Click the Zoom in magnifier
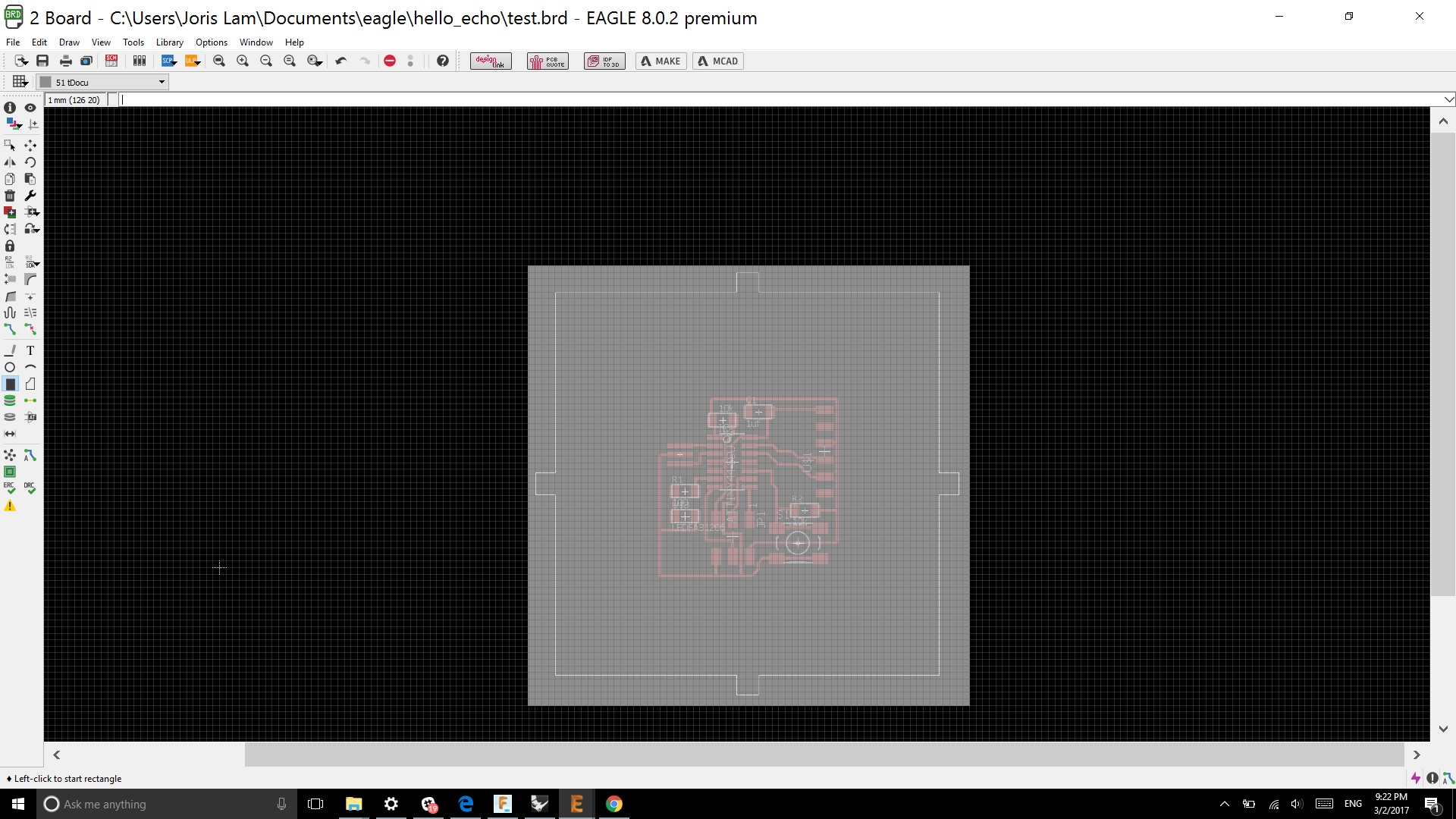The height and width of the screenshot is (819, 1456). point(243,61)
